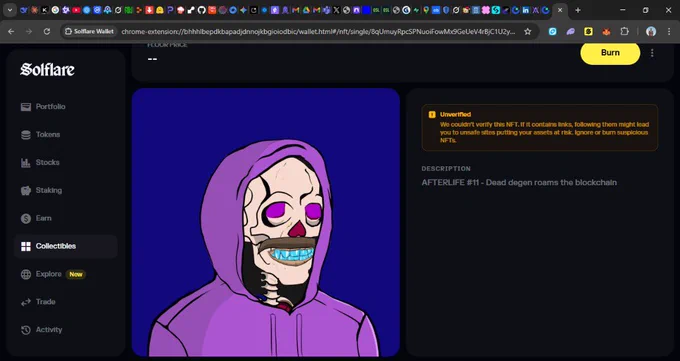Click the Unverified warning icon
This screenshot has width=680, height=361.
pyautogui.click(x=432, y=115)
